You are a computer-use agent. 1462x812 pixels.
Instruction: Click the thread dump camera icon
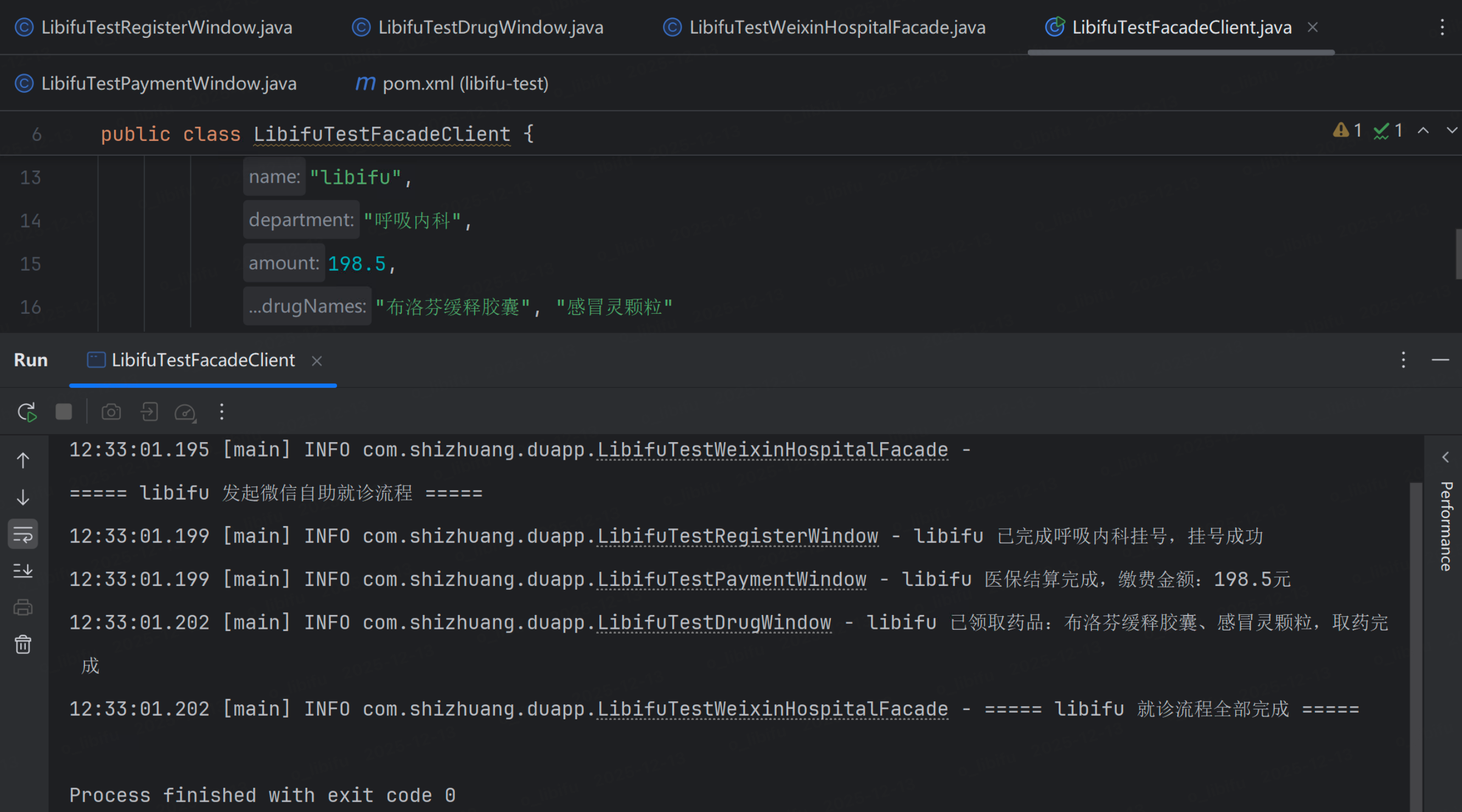(x=111, y=412)
